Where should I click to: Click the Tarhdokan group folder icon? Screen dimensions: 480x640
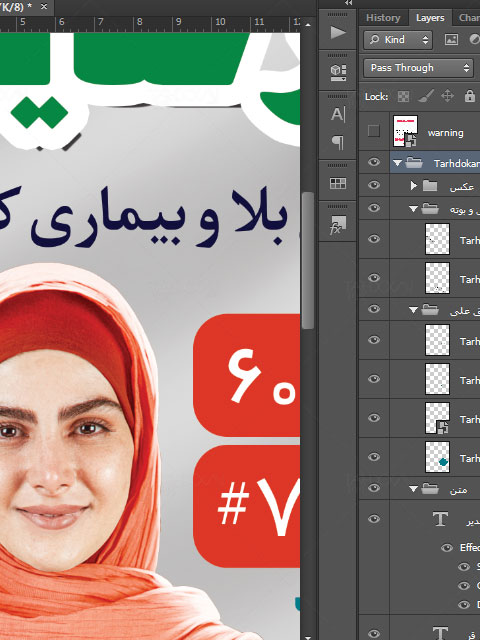pyautogui.click(x=414, y=163)
